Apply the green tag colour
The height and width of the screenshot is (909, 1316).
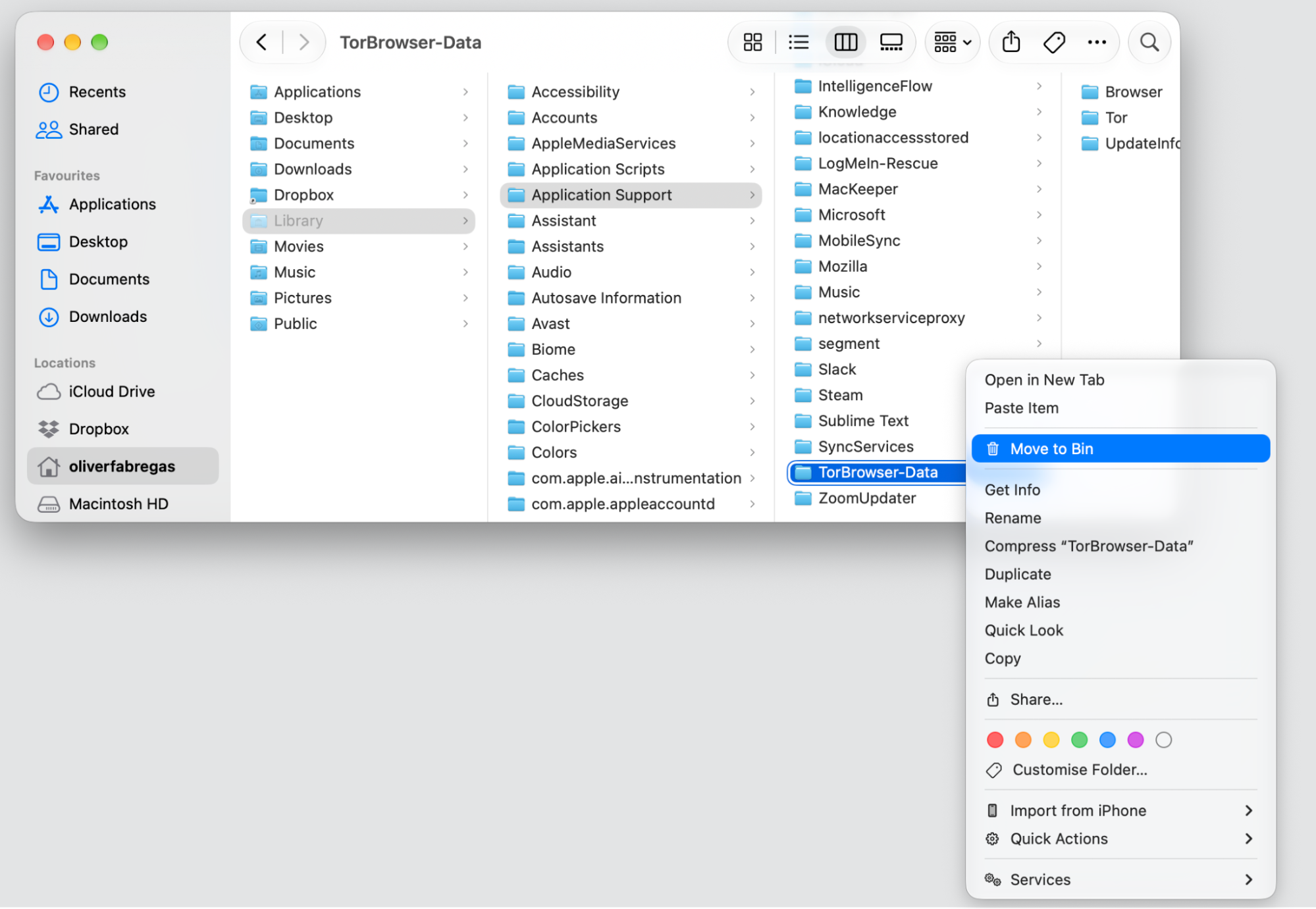point(1079,740)
